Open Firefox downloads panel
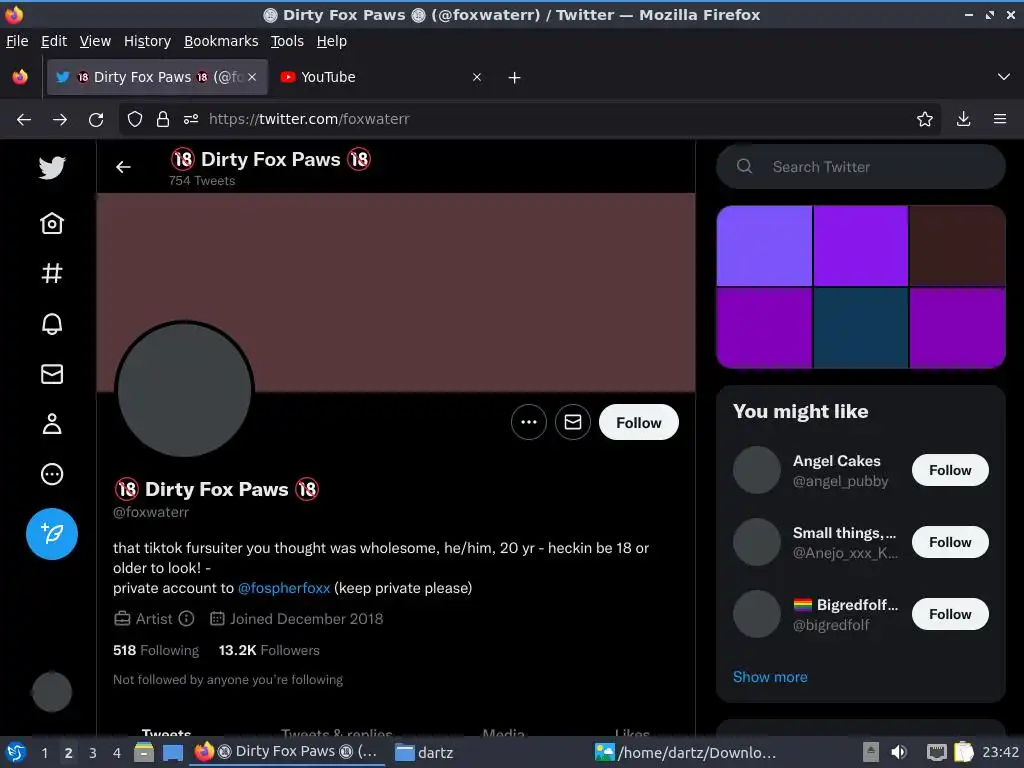 click(x=963, y=119)
